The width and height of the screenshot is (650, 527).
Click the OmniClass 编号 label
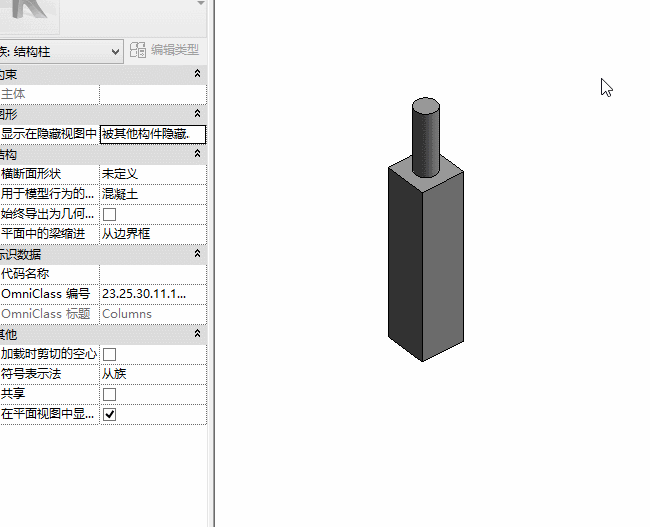click(x=46, y=294)
